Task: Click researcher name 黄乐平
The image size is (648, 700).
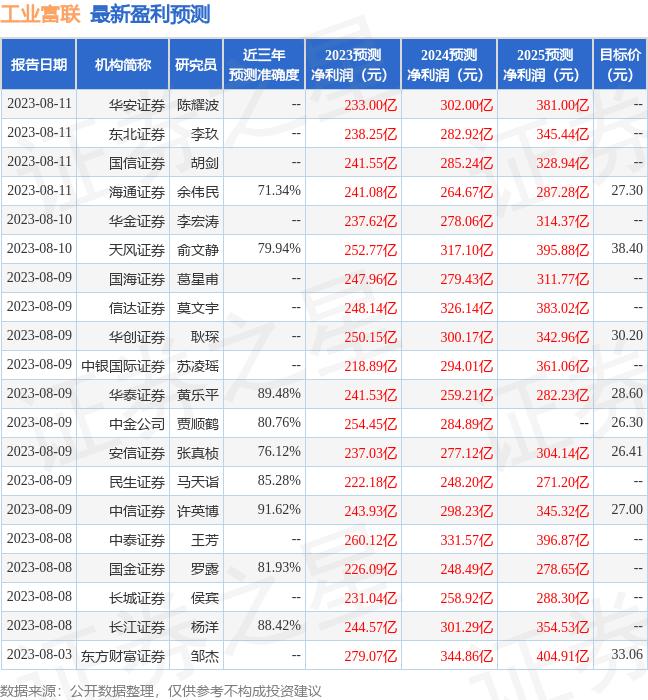Action: tap(198, 396)
